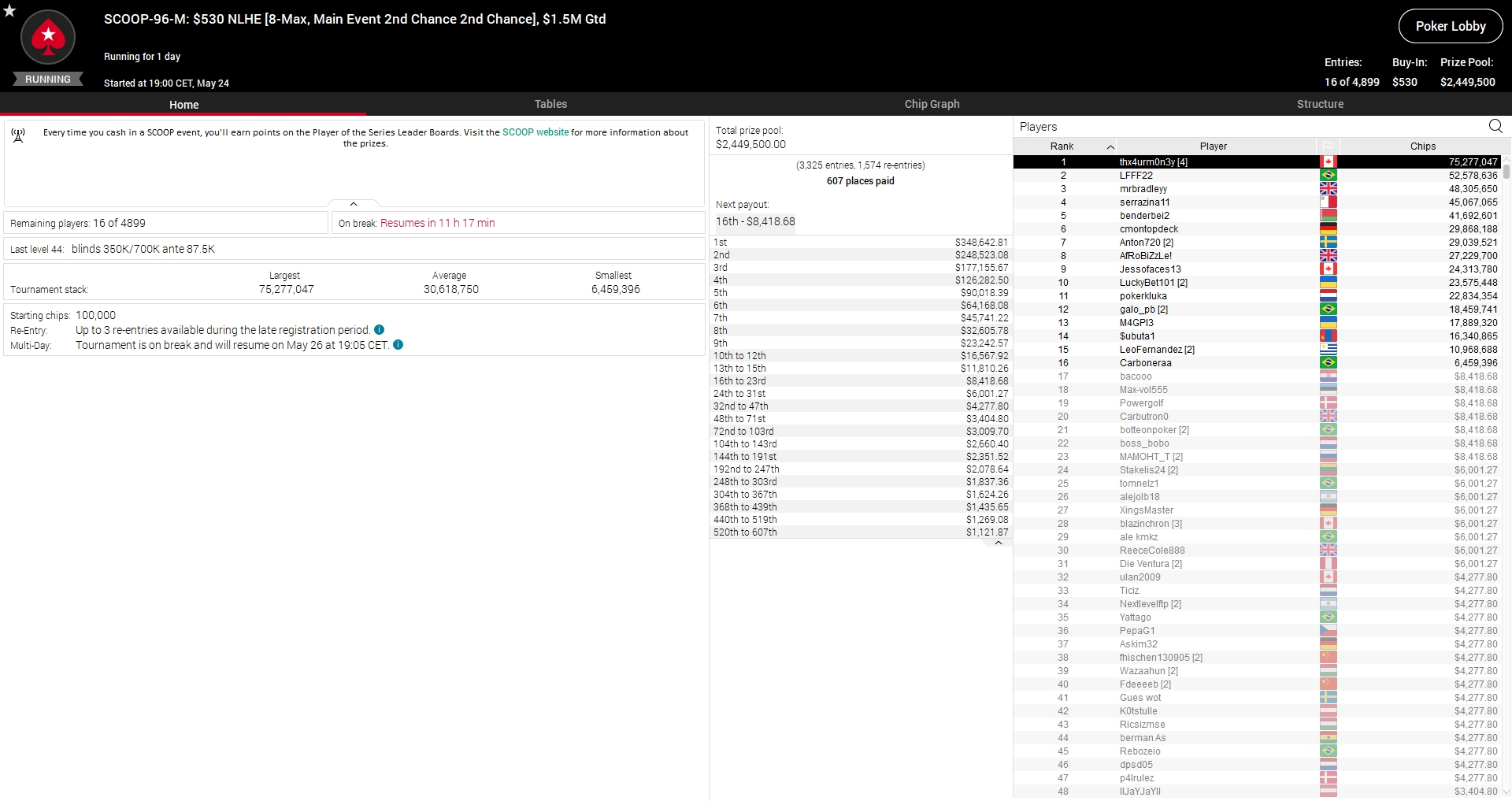Select player row LFFF22
The image size is (1512, 801).
[x=1257, y=176]
